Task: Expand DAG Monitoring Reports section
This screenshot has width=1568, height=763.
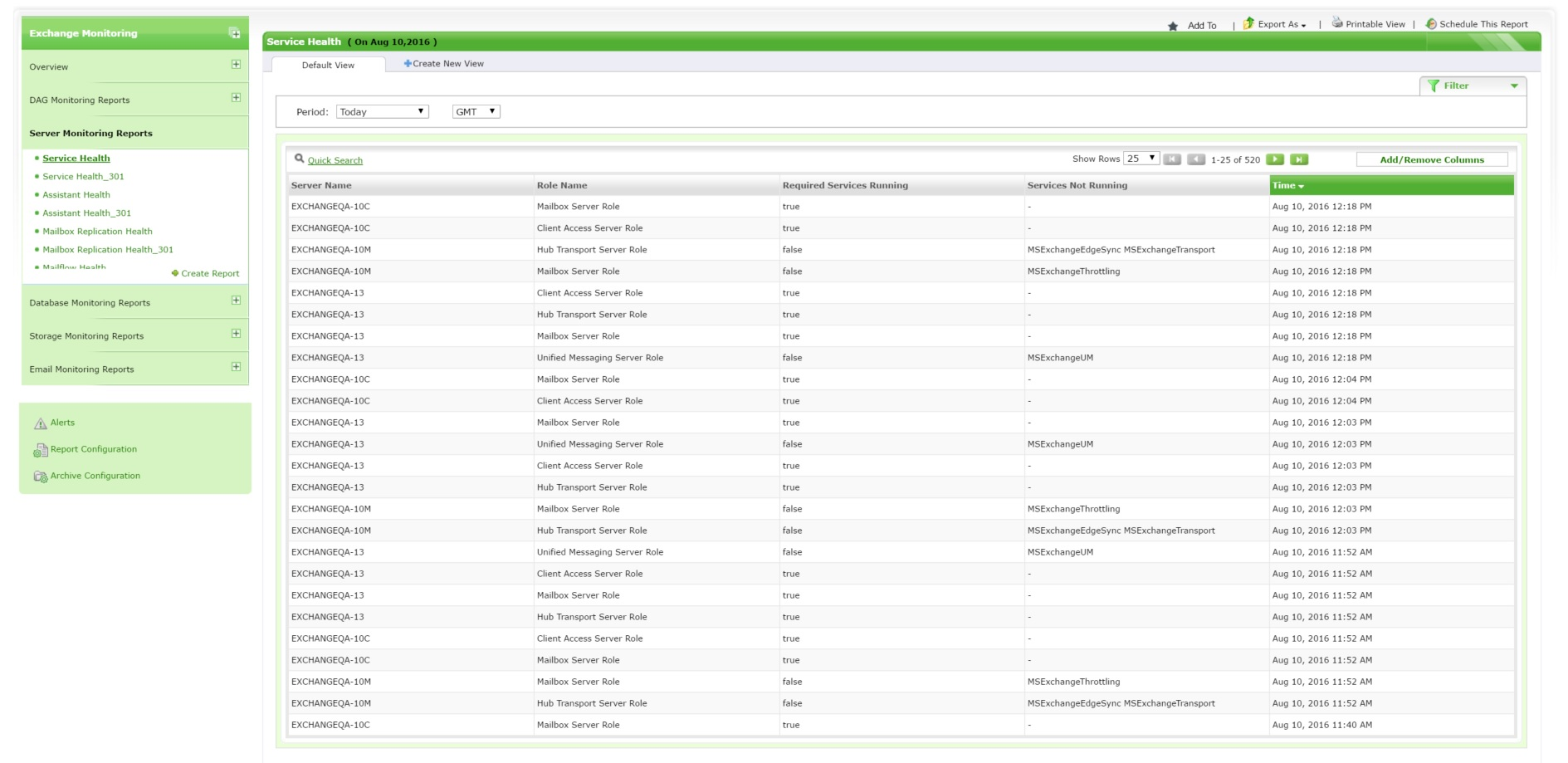Action: [236, 98]
